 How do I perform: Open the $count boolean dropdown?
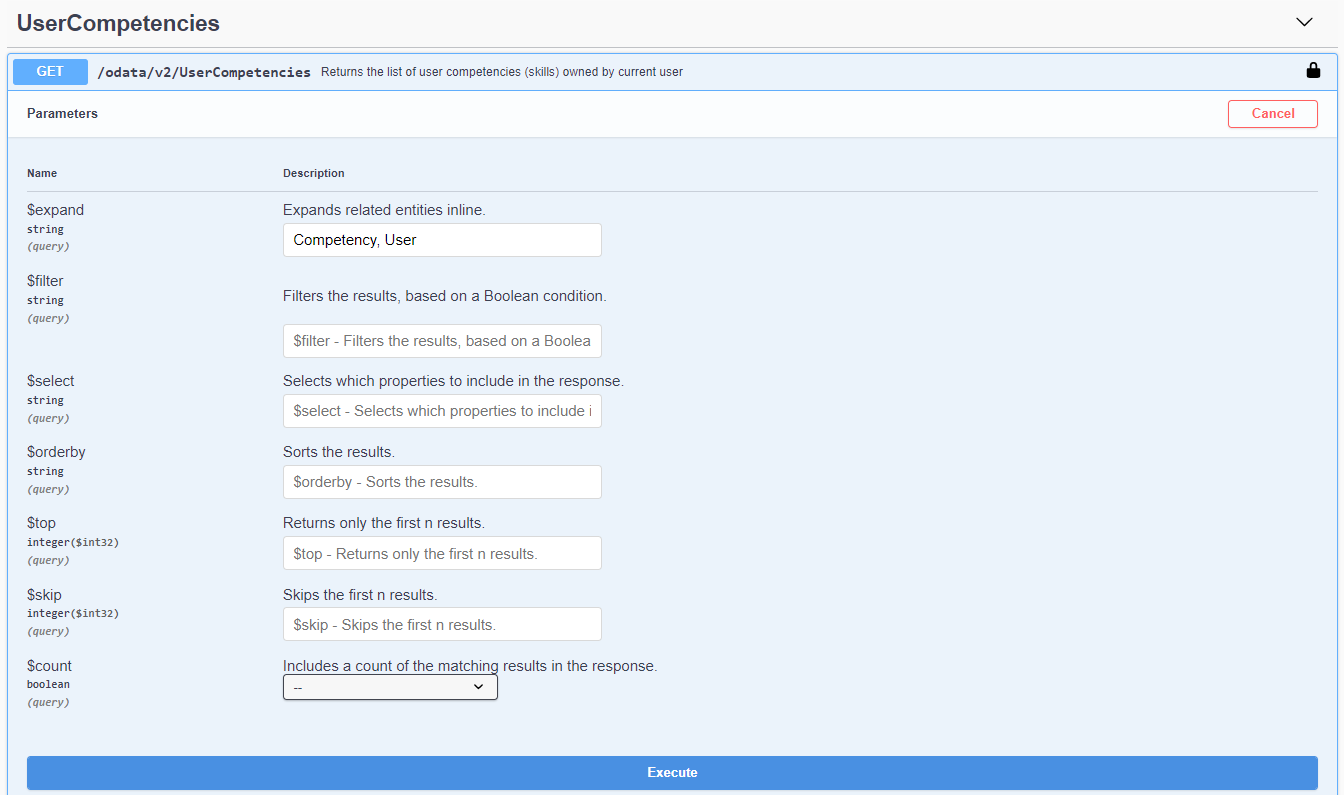[390, 687]
